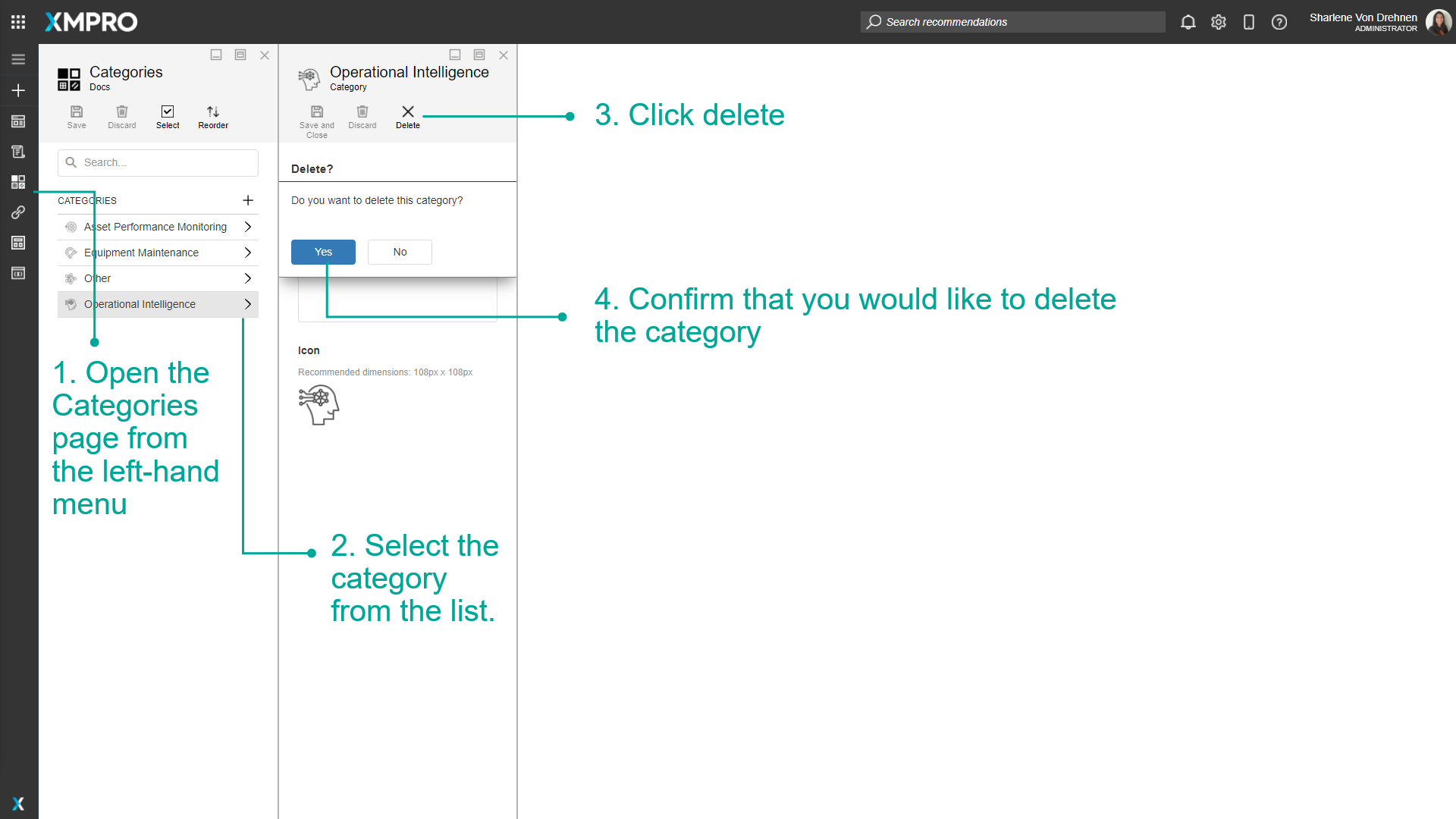
Task: Click the mobile device icon in header
Action: [x=1249, y=22]
